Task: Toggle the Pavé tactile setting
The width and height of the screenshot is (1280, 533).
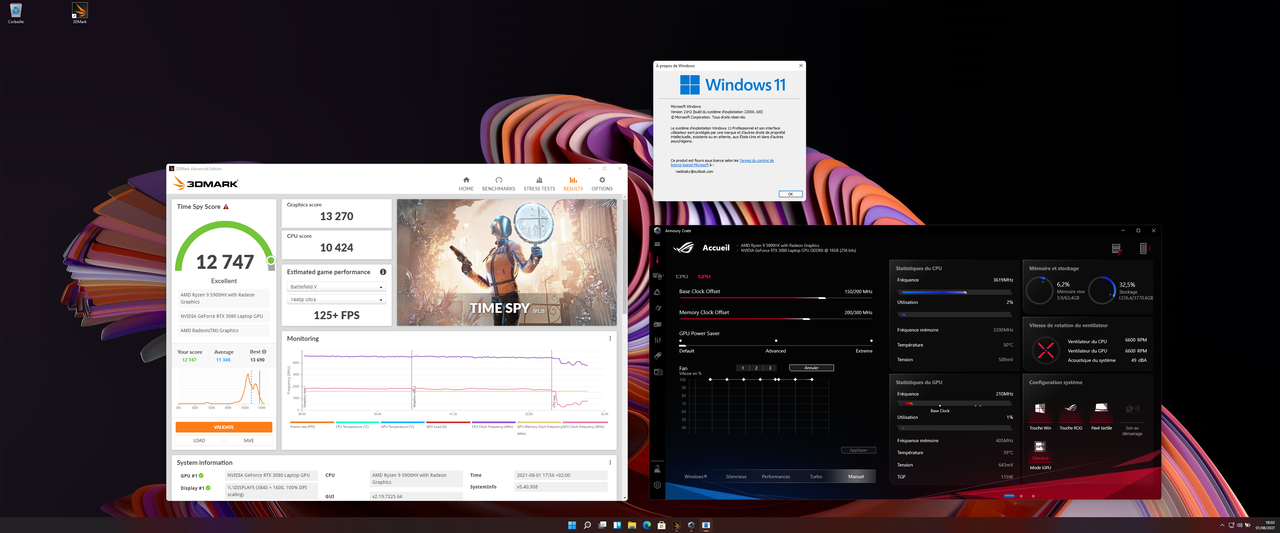Action: click(x=1101, y=415)
